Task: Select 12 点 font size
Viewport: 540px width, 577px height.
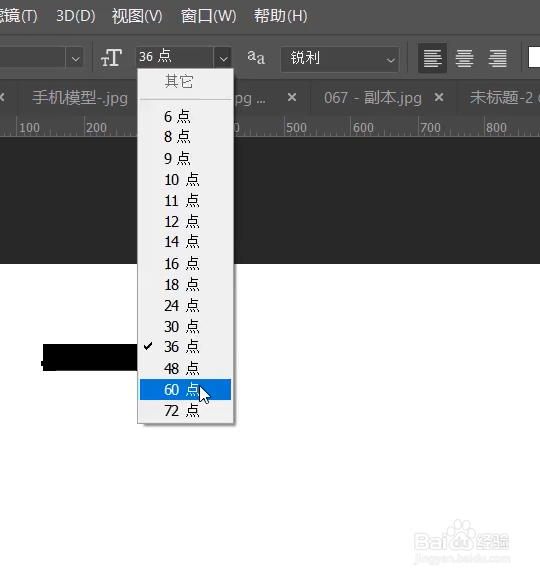Action: [185, 222]
